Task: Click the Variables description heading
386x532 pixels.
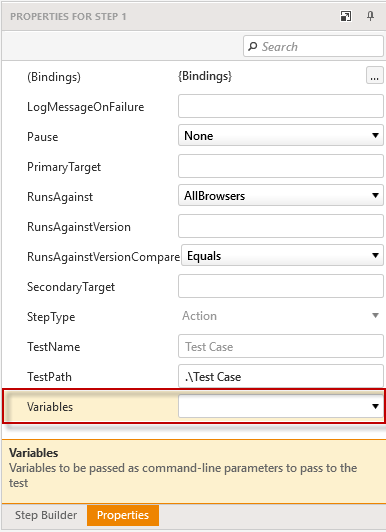Action: coord(34,453)
